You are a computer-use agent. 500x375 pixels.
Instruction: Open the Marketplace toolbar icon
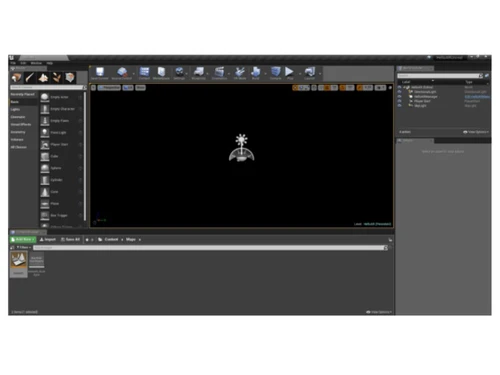coord(161,72)
